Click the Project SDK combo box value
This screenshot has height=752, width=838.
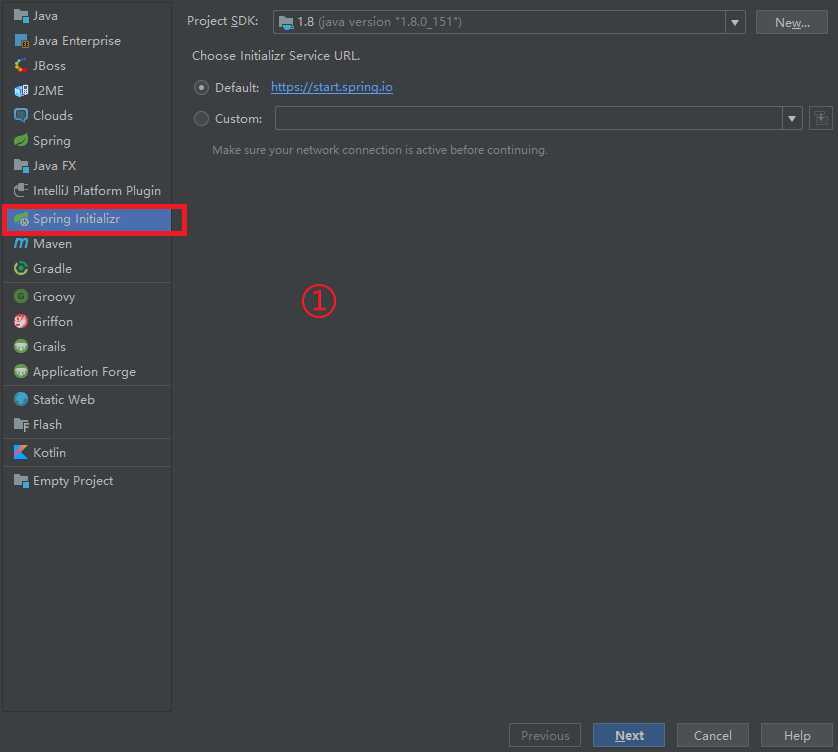499,22
